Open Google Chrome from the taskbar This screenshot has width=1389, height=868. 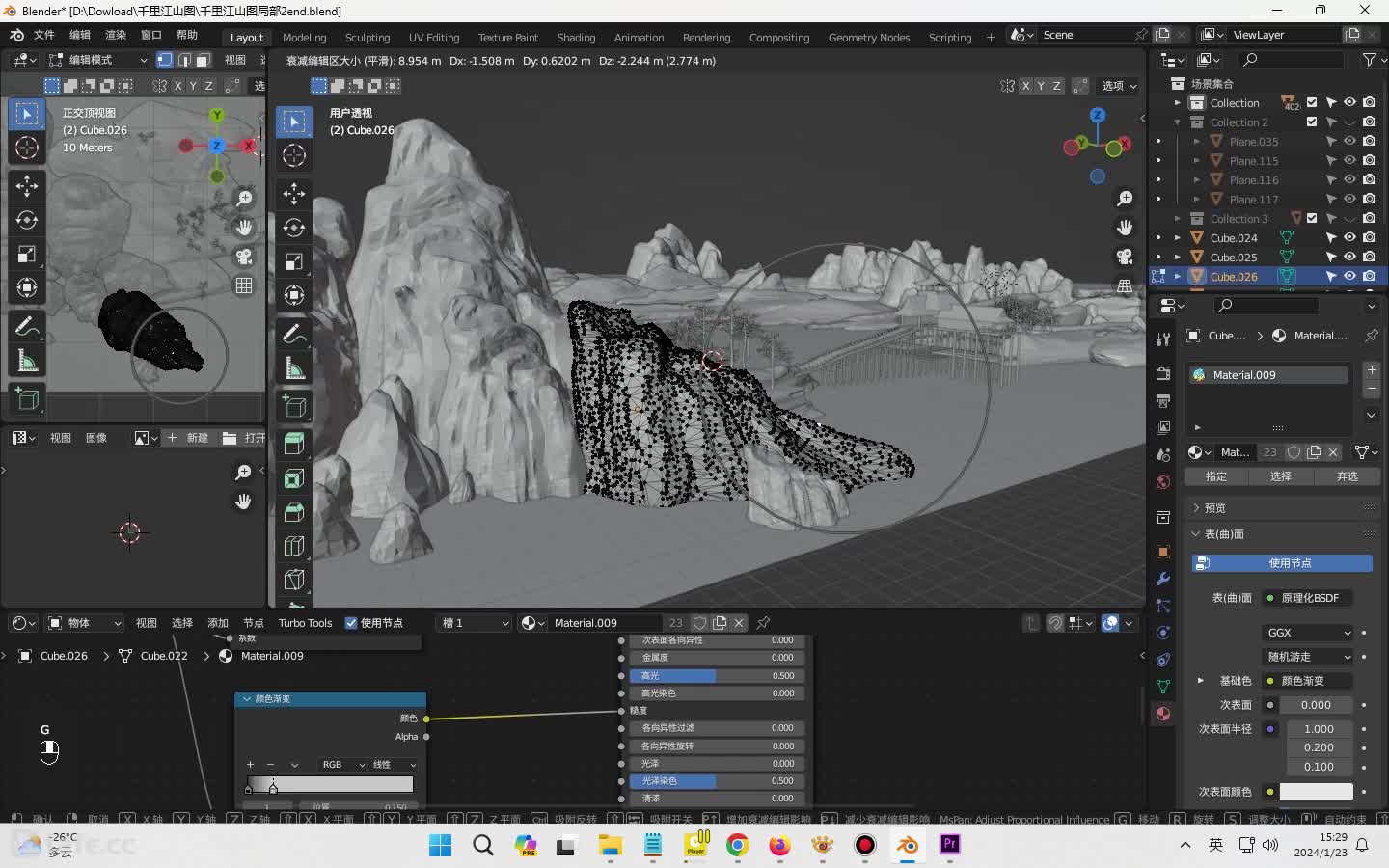pyautogui.click(x=738, y=845)
